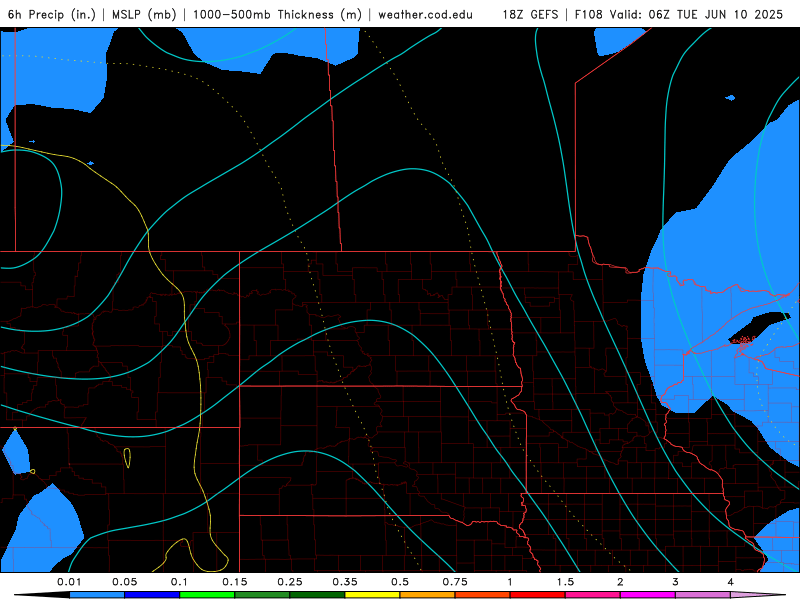
Task: Click the '1.5' colorbar label
Action: coord(565,582)
